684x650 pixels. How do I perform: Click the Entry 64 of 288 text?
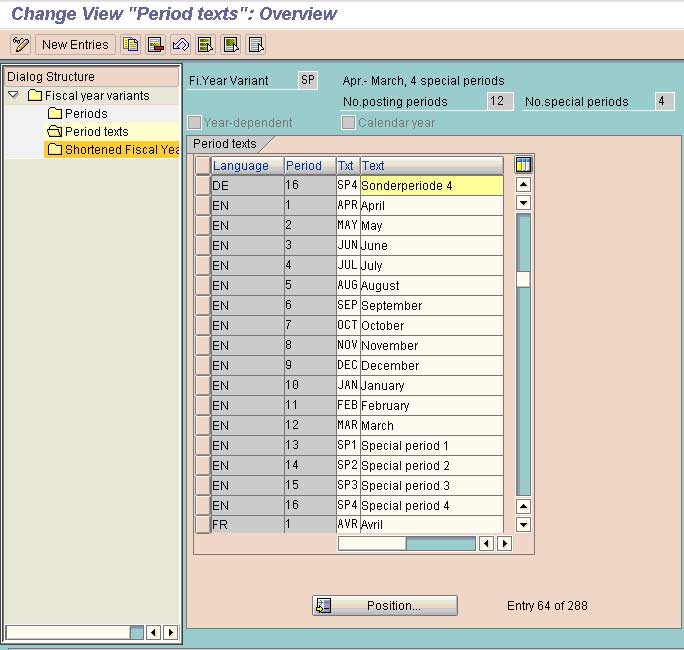(x=547, y=606)
